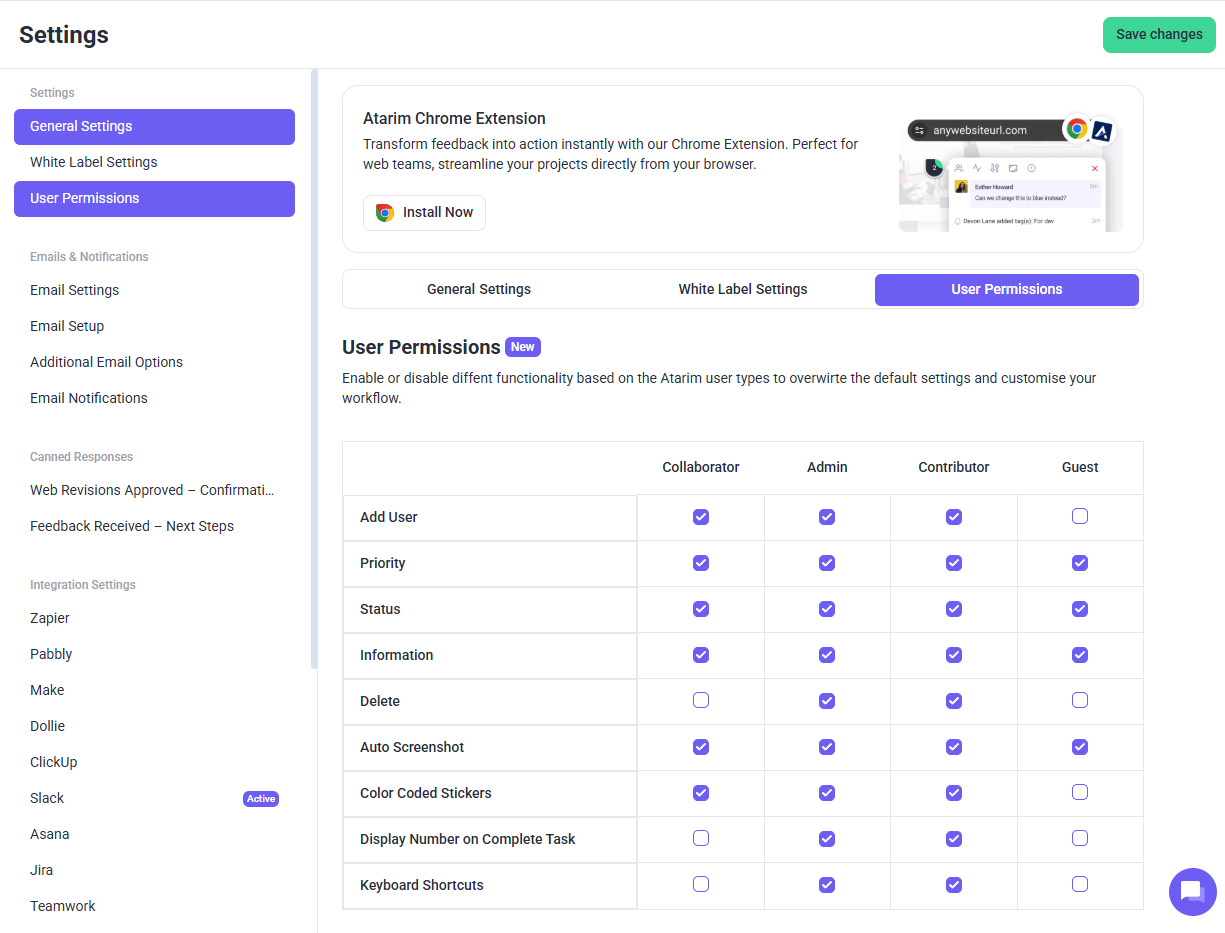Click the round Chrome icon in the preview image

click(1076, 129)
